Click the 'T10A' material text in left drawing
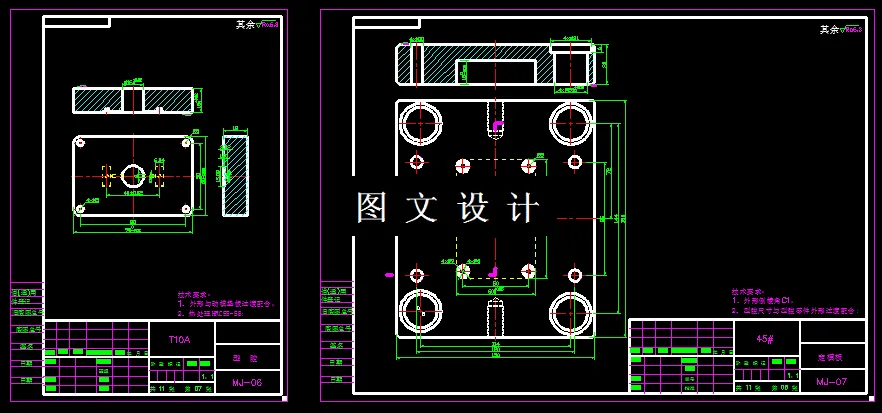This screenshot has height=413, width=882. click(180, 340)
